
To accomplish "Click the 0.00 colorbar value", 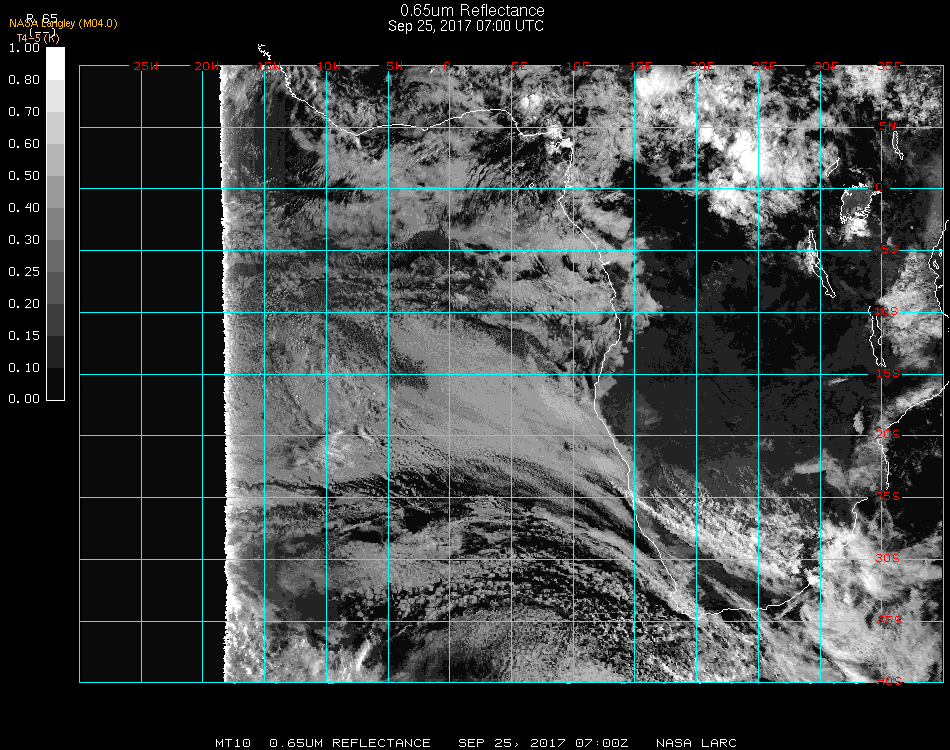I will pos(24,399).
